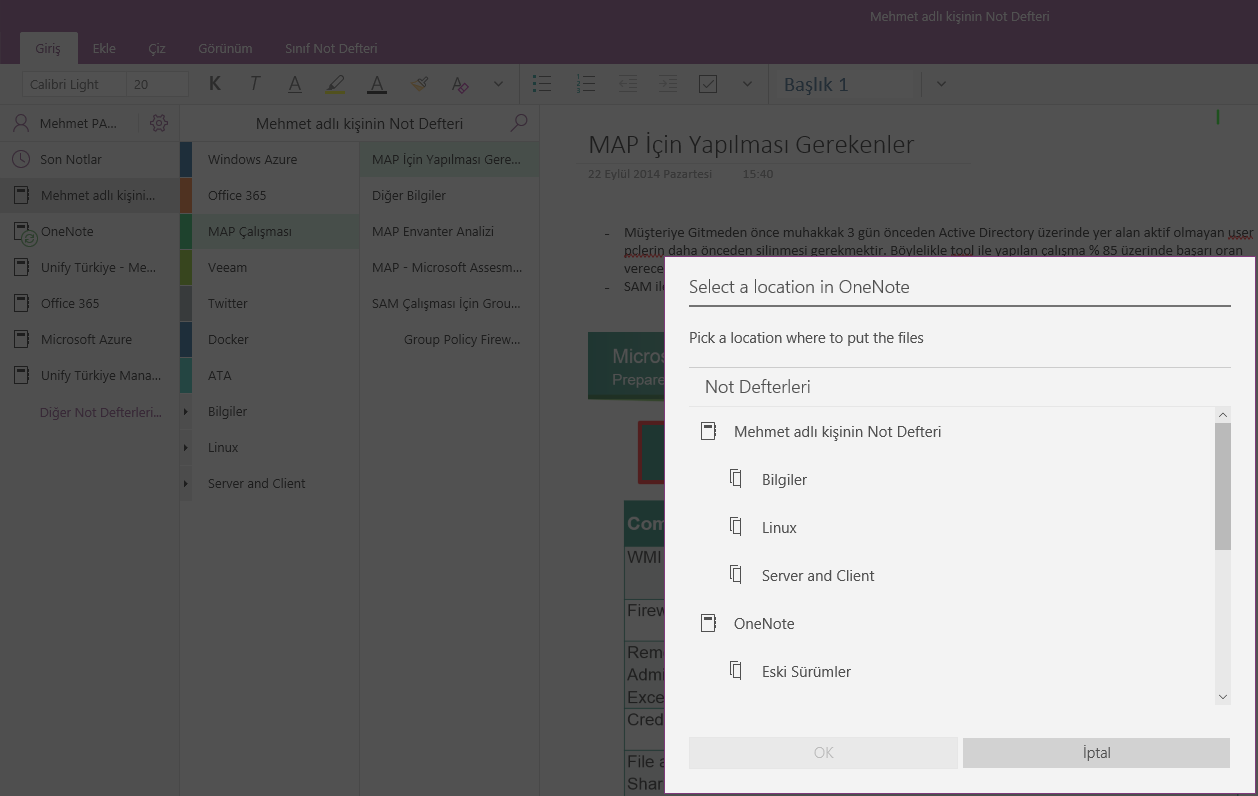Open the Group Policy Firew... subpage

click(450, 339)
